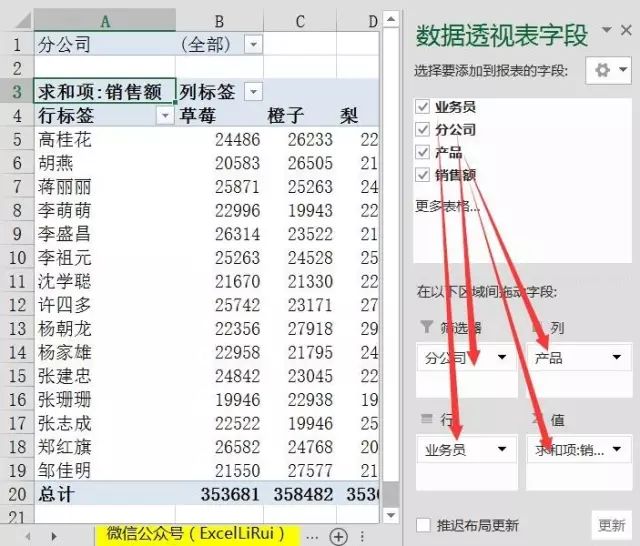Viewport: 640px width, 546px height.
Task: Enable the 推迟布局更新 checkbox
Action: (423, 525)
